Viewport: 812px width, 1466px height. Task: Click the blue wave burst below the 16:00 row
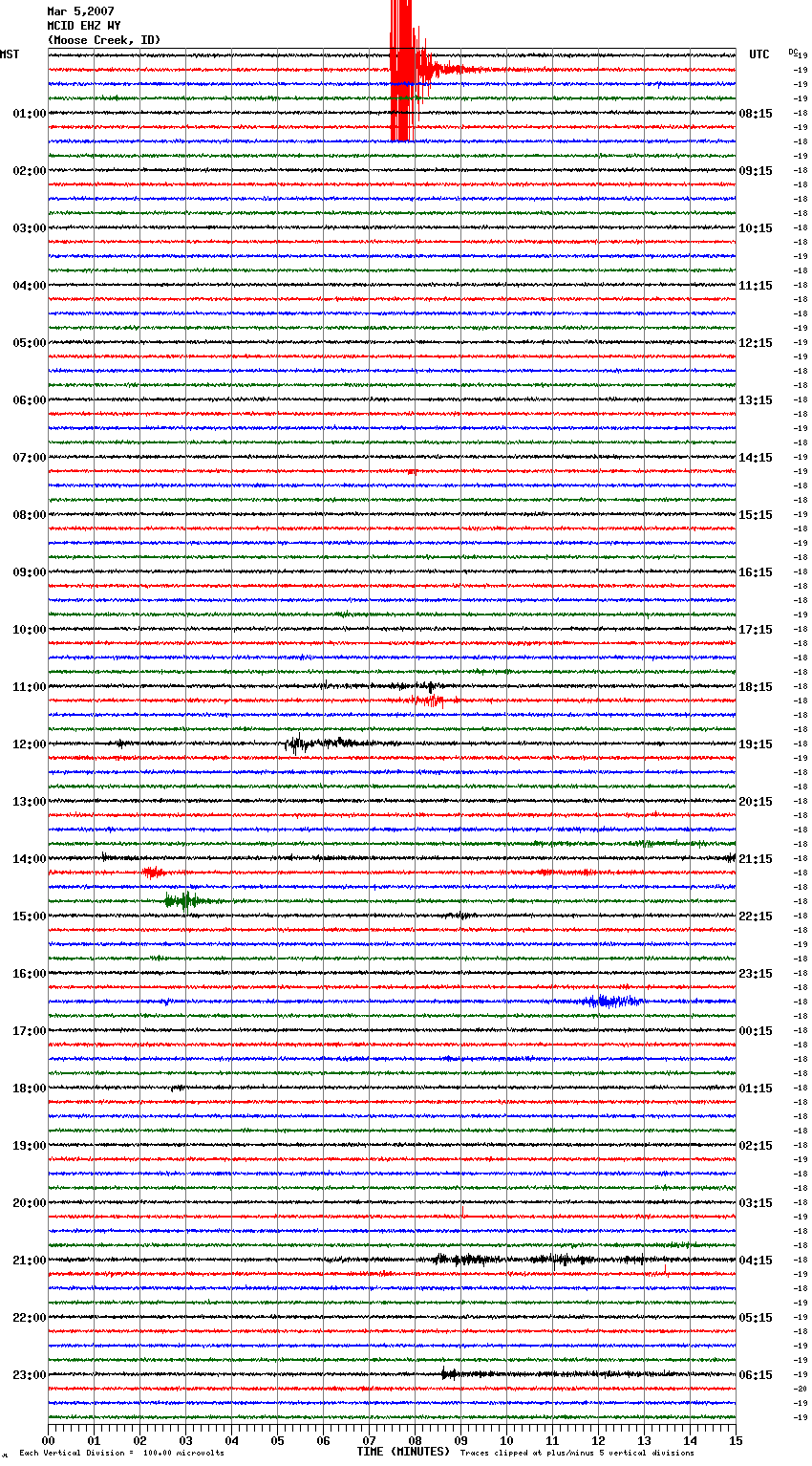(609, 1001)
